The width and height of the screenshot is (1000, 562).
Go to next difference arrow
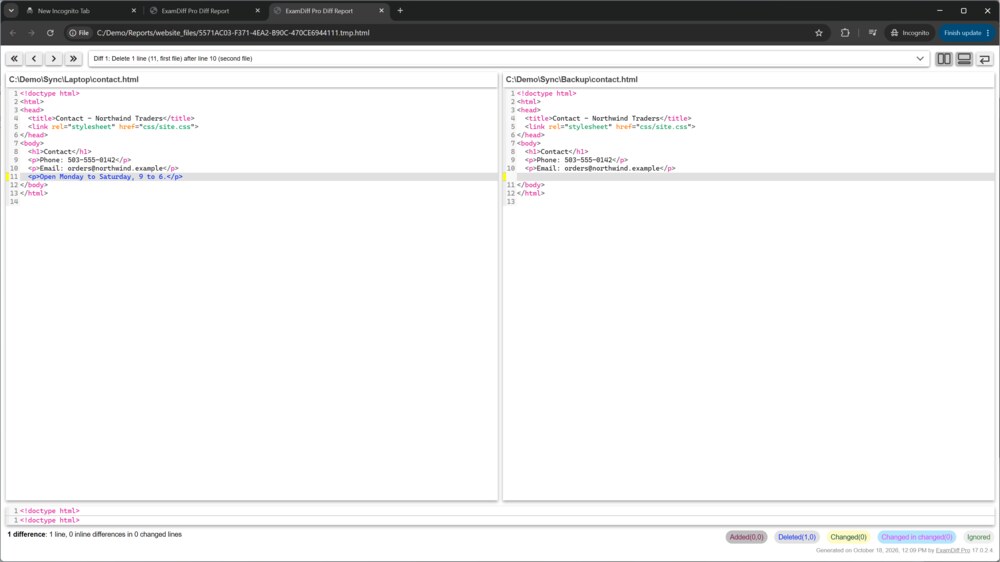(54, 59)
